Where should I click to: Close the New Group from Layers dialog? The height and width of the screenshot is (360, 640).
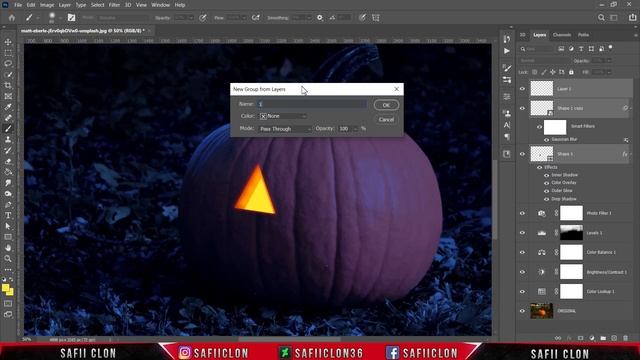click(x=396, y=89)
